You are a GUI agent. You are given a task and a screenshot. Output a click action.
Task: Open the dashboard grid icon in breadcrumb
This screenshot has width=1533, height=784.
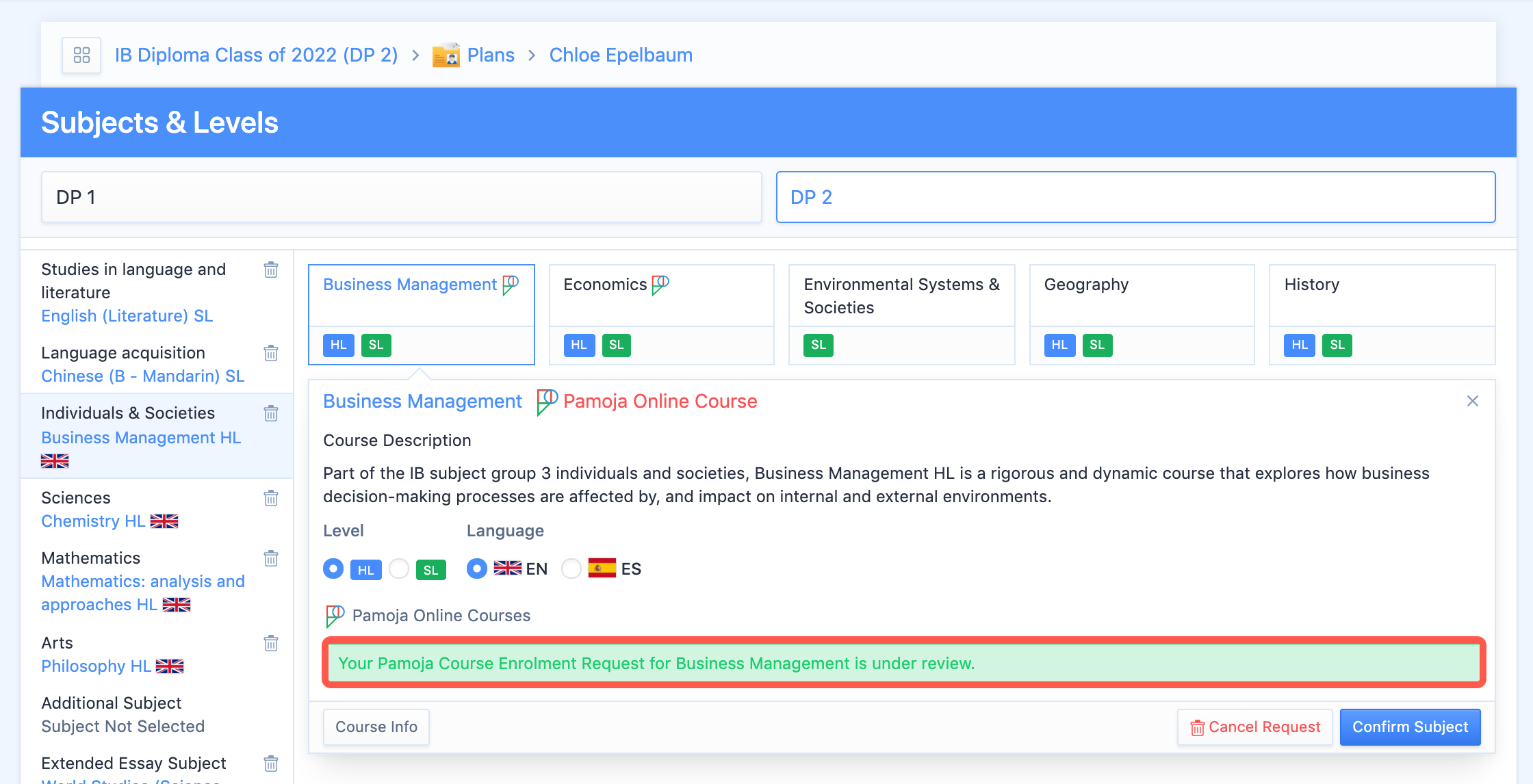81,55
